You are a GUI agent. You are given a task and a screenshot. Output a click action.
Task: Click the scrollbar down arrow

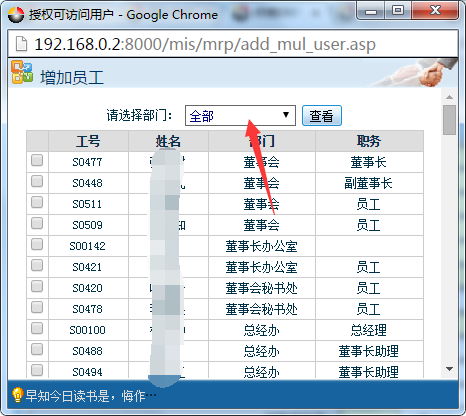click(x=449, y=369)
